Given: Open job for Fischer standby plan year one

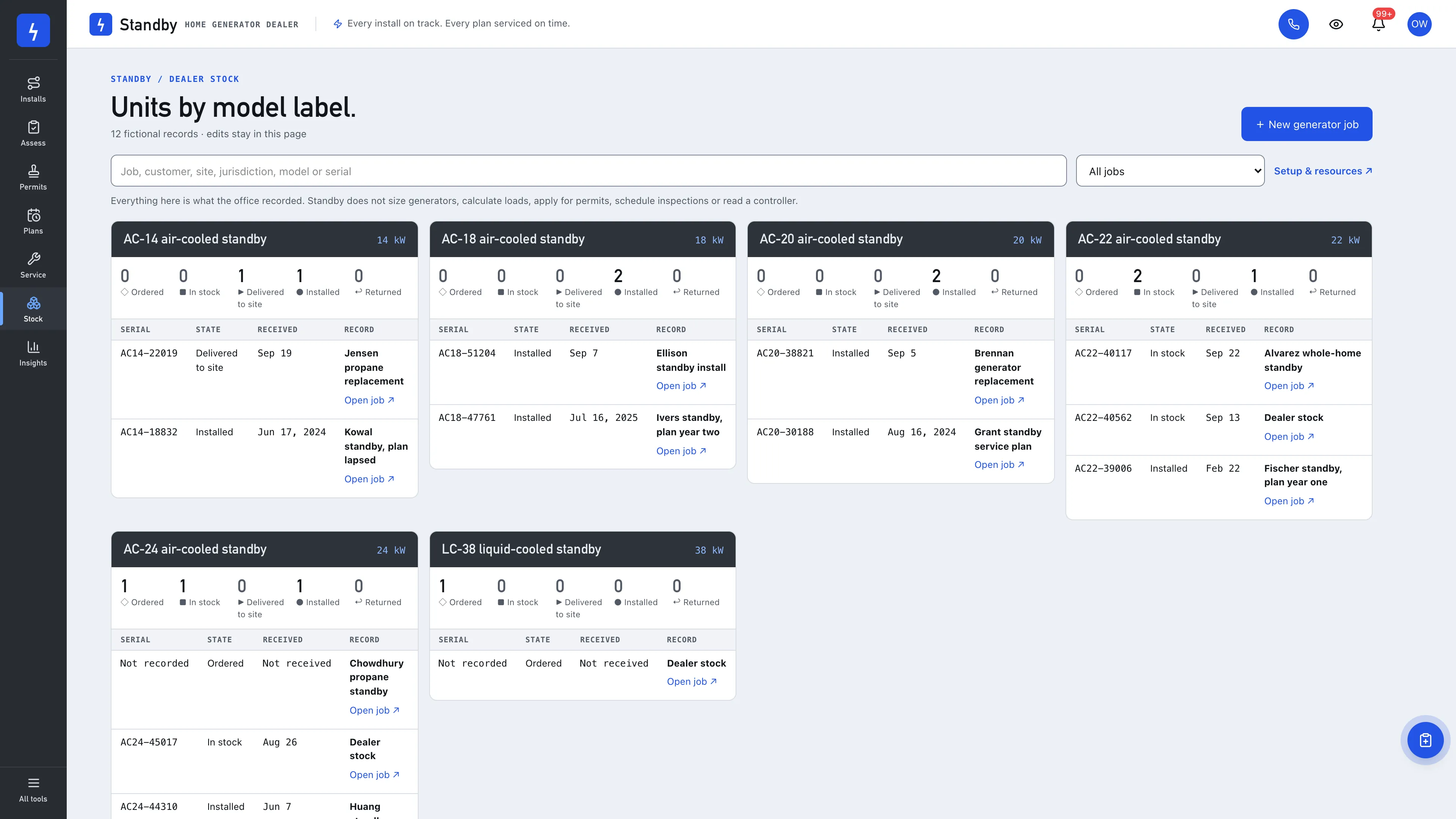Looking at the screenshot, I should click(x=1289, y=501).
